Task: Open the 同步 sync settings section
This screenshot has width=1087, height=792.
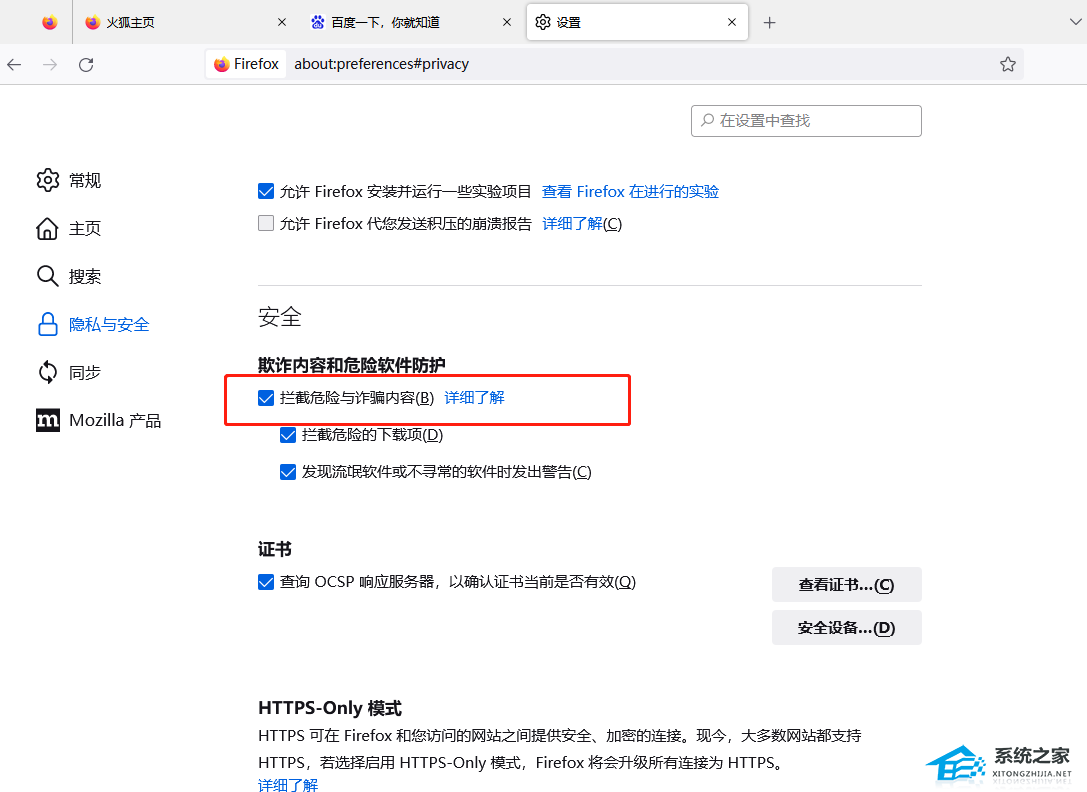Action: pyautogui.click(x=84, y=373)
